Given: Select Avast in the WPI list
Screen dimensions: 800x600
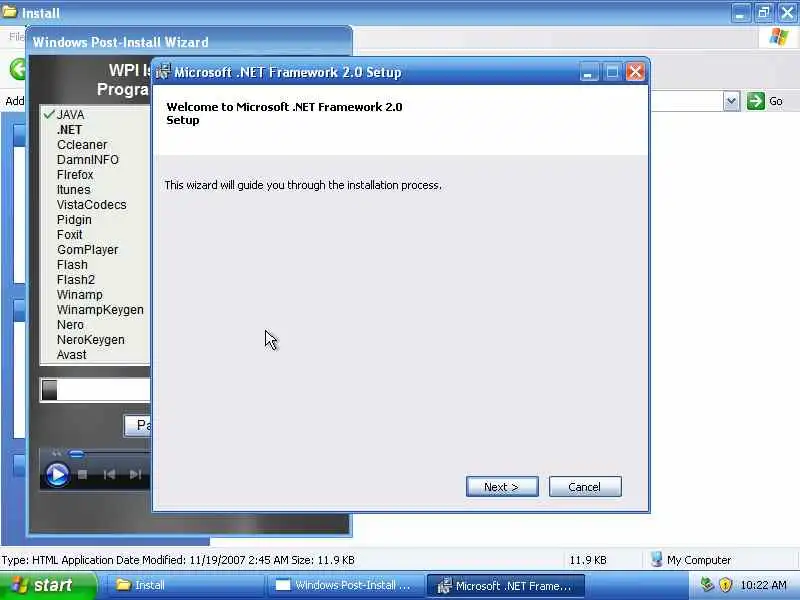Looking at the screenshot, I should click(71, 355).
